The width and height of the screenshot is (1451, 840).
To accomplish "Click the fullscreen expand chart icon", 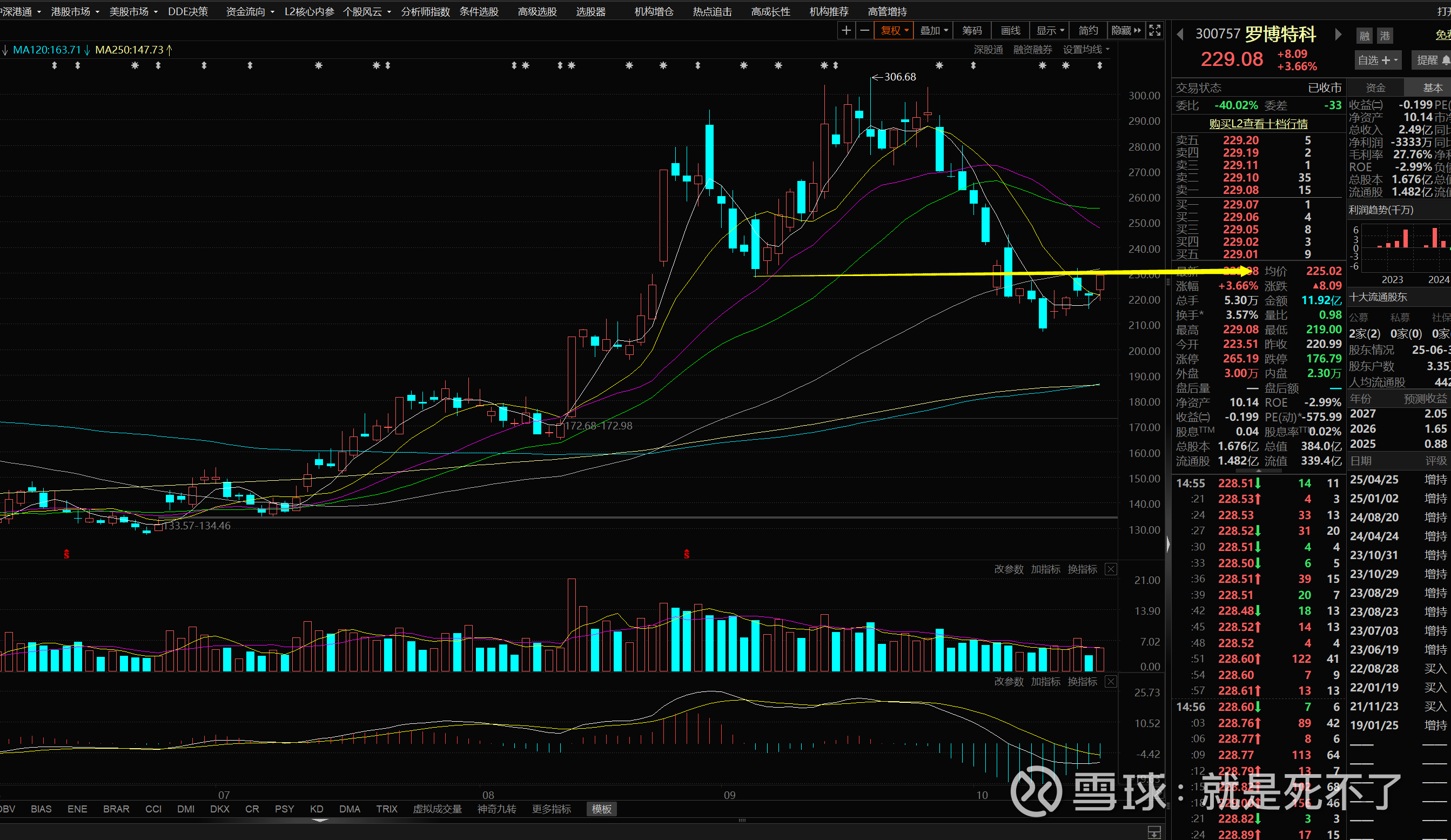I will pos(1154,30).
